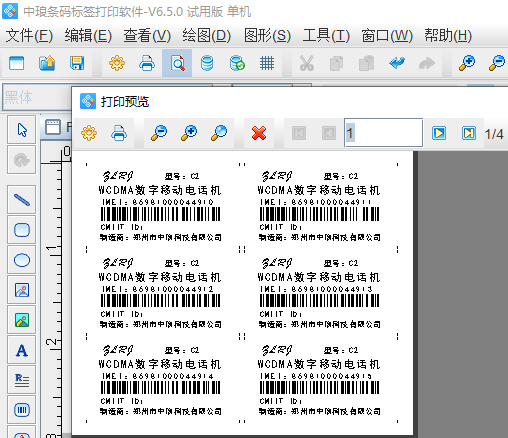The height and width of the screenshot is (438, 508).
Task: Select the colored picture tool
Action: click(x=22, y=320)
